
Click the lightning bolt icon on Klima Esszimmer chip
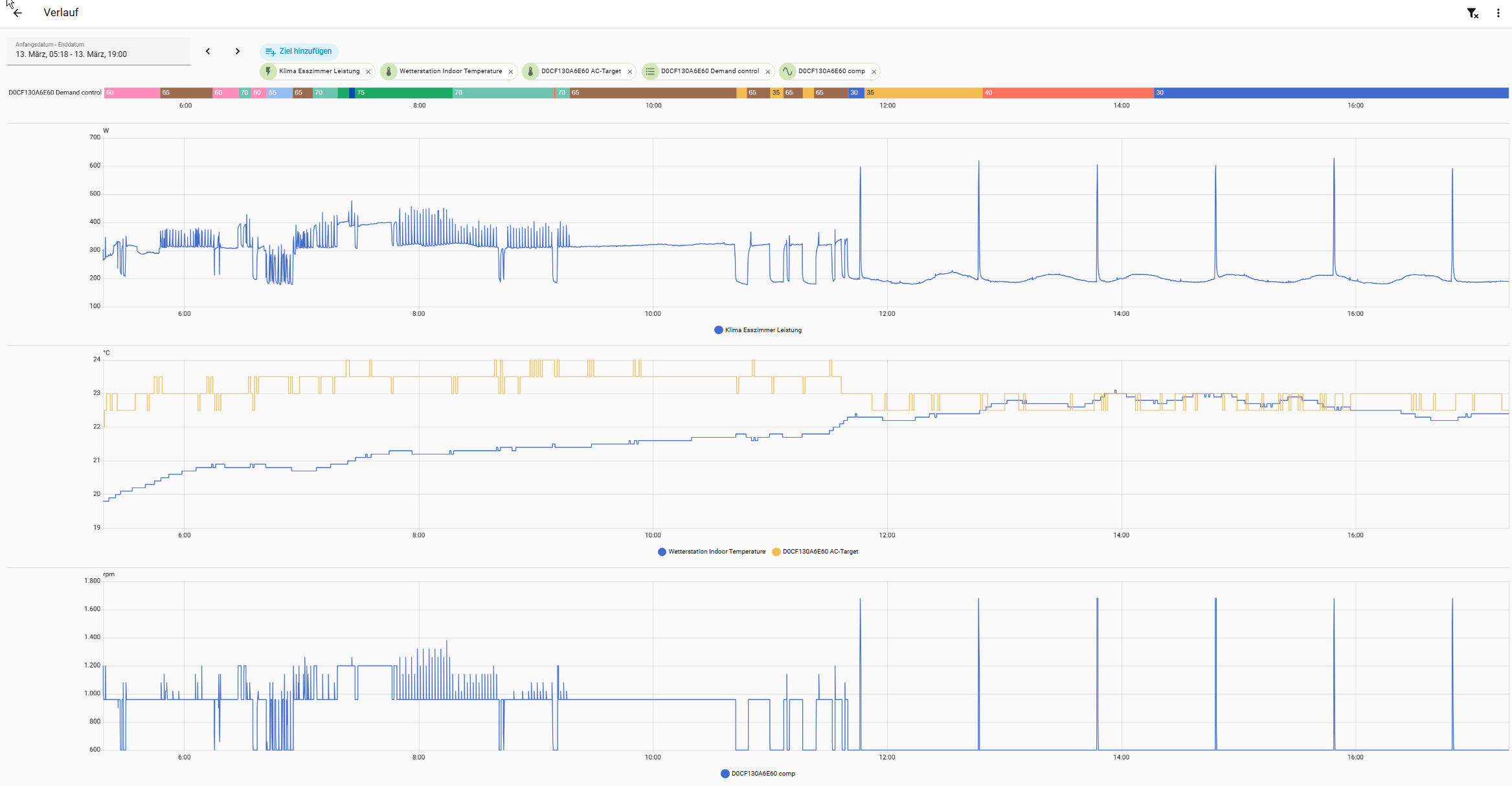pos(268,71)
